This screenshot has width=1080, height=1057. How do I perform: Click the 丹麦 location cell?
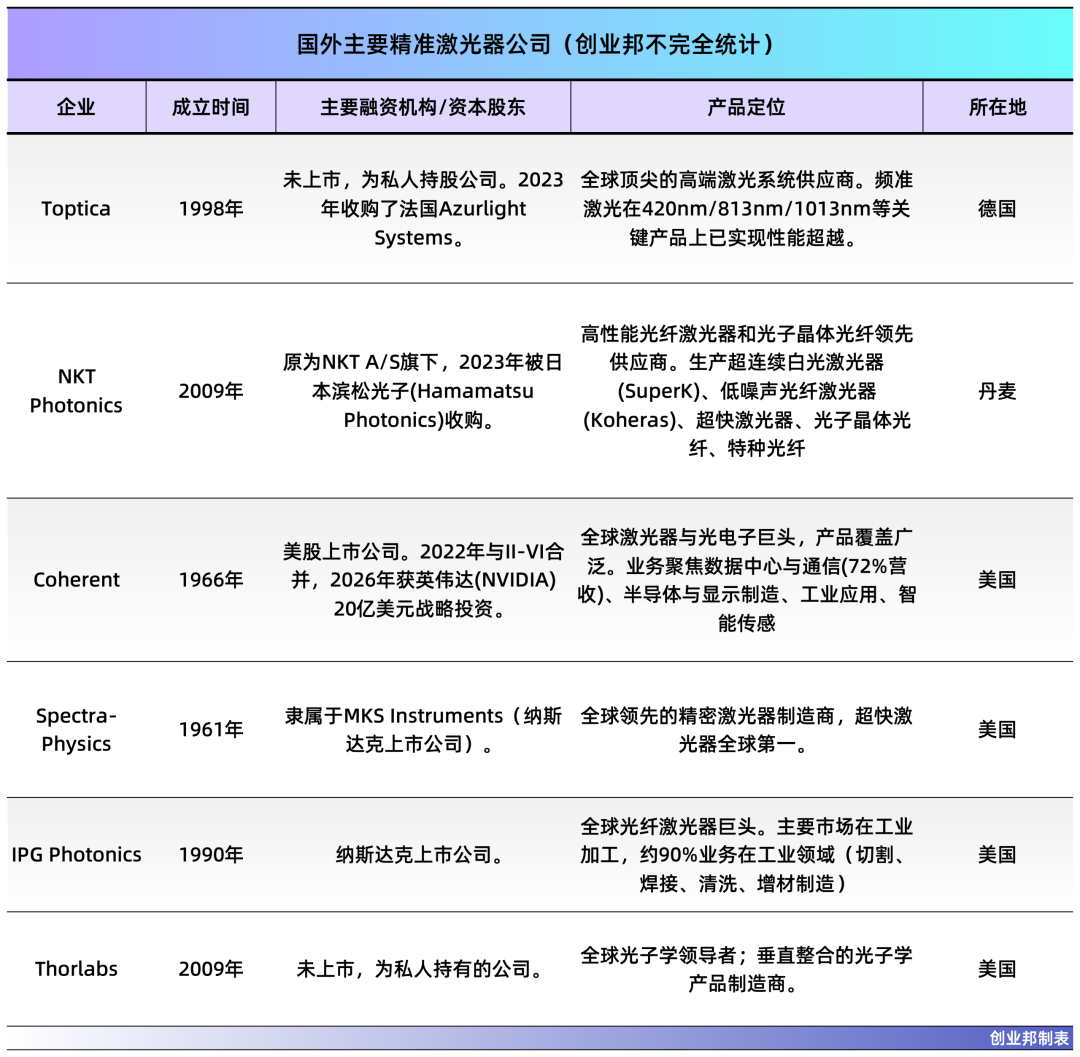(x=997, y=391)
